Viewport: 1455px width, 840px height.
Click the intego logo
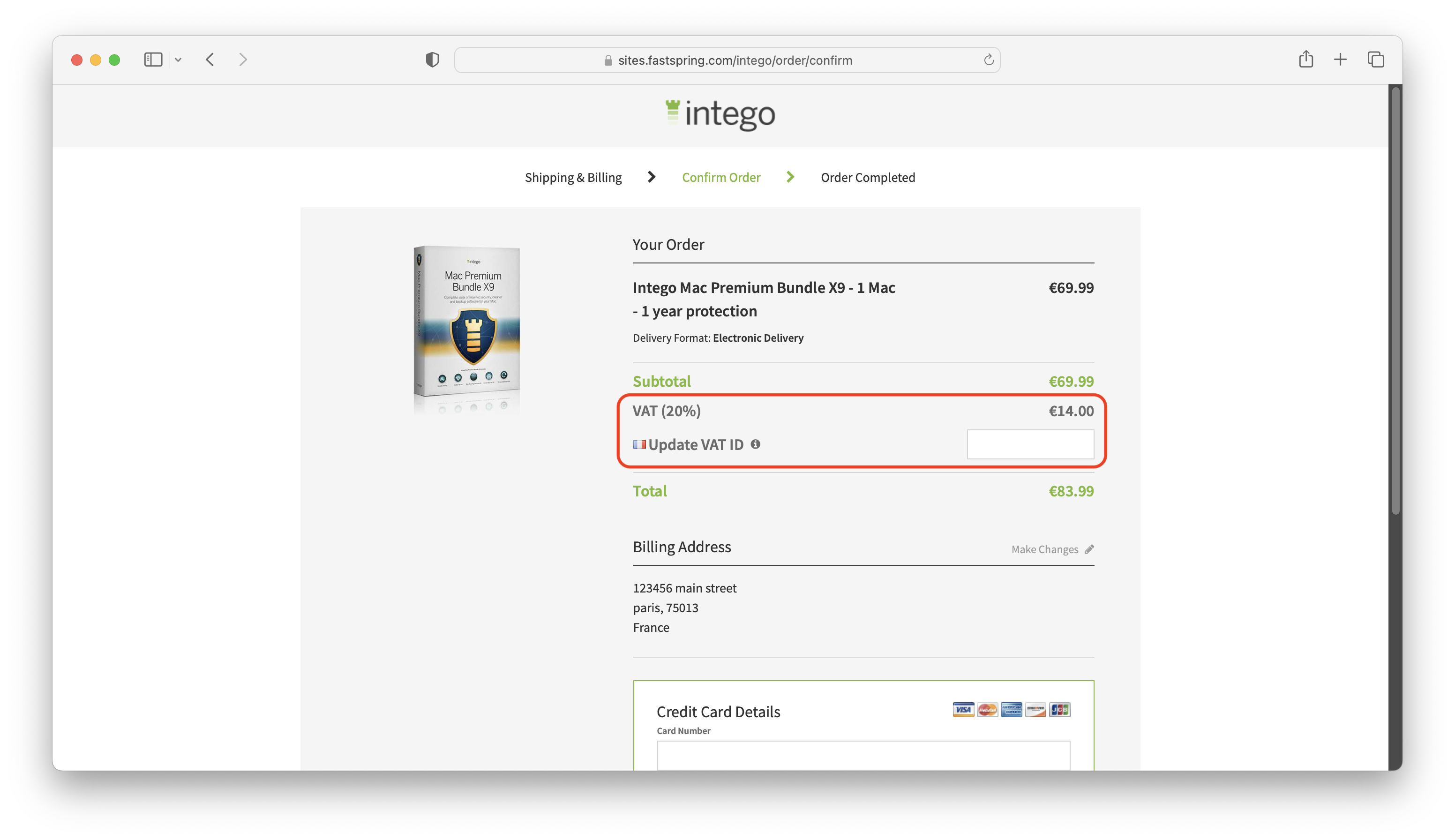click(720, 114)
